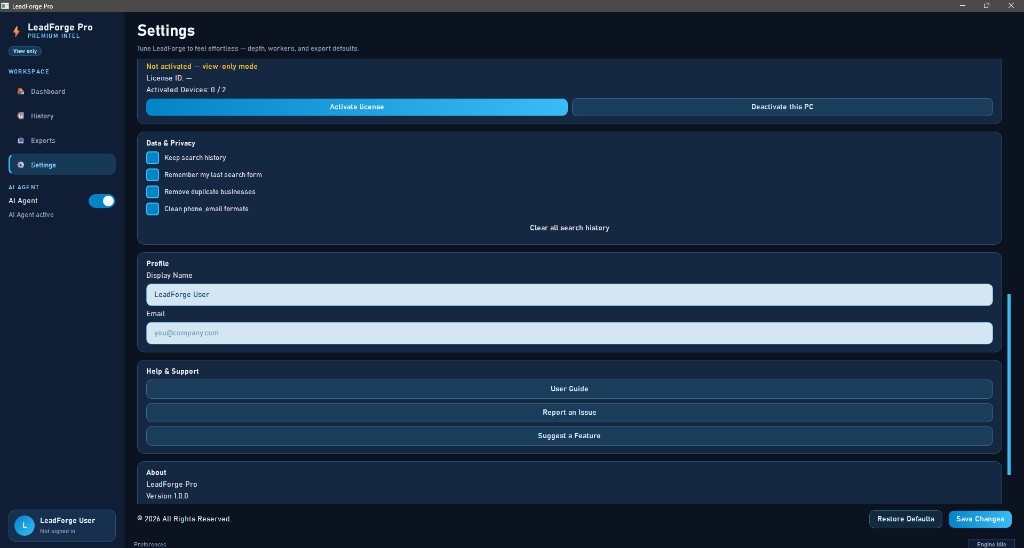1024x548 pixels.
Task: Click the View only badge
Action: pos(25,51)
